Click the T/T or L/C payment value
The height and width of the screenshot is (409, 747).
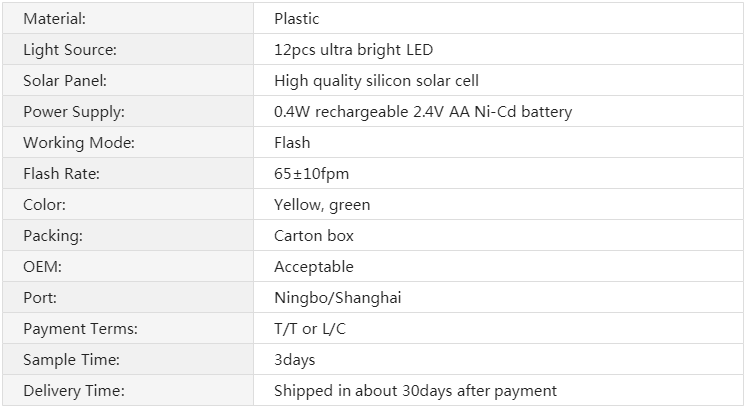coord(310,329)
